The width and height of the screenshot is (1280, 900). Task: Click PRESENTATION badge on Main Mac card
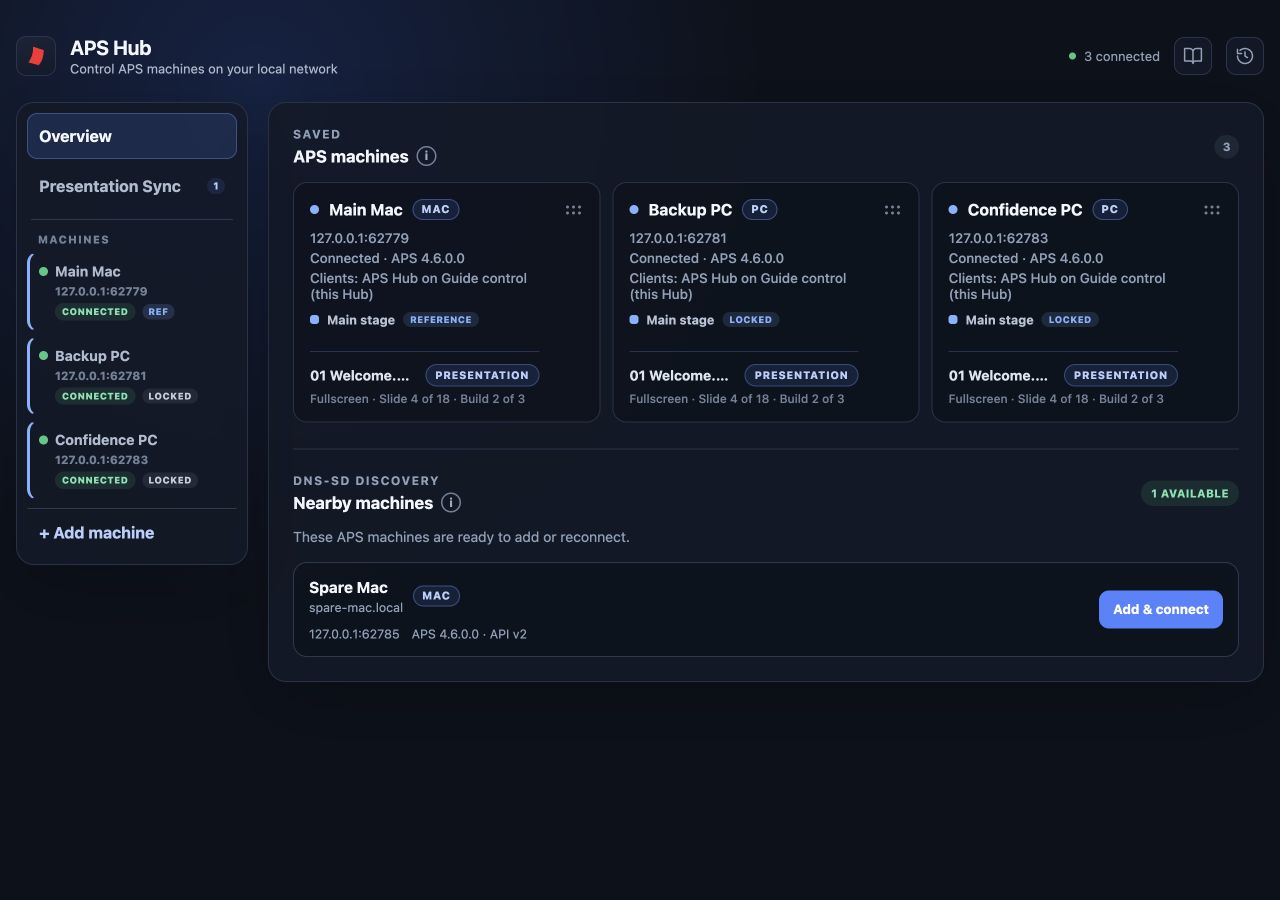482,375
